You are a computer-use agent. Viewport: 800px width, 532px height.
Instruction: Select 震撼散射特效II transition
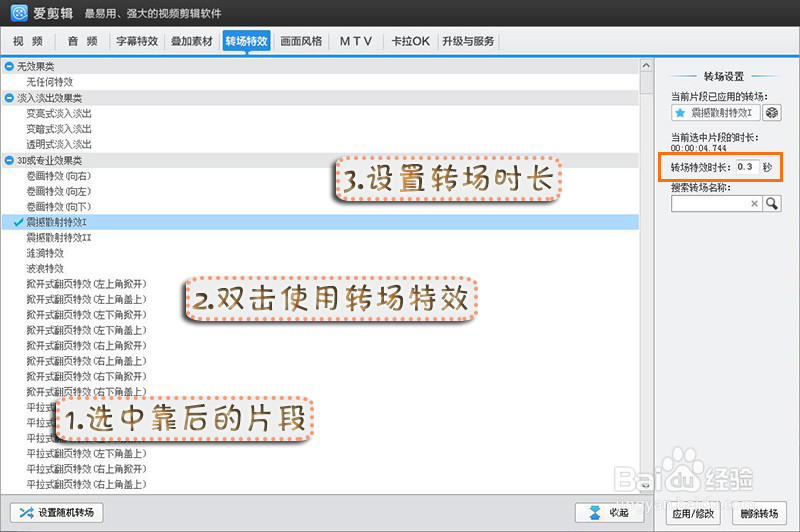tap(59, 238)
